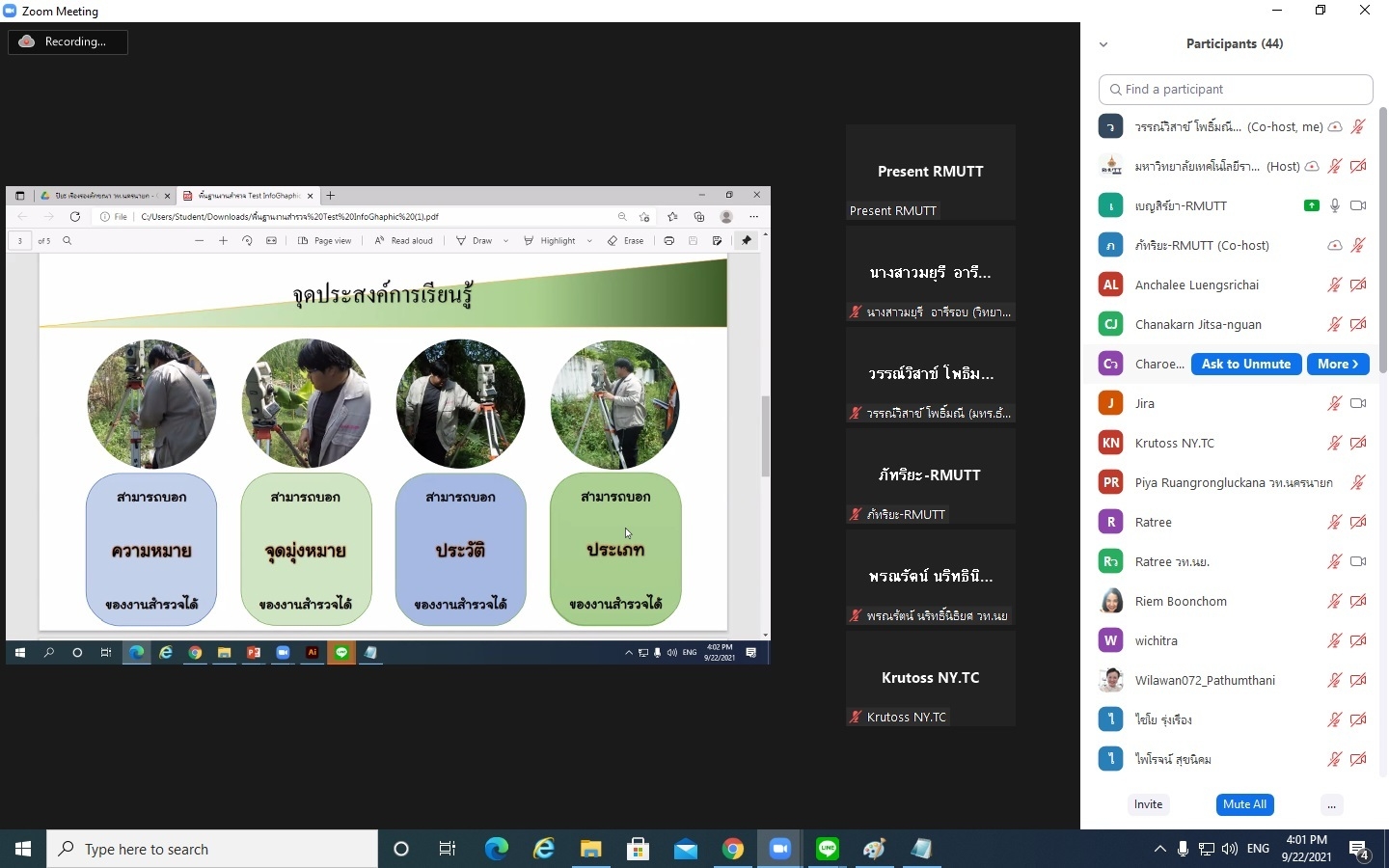1389x868 pixels.
Task: Open Google Chrome from the Windows taskbar
Action: coord(733,849)
